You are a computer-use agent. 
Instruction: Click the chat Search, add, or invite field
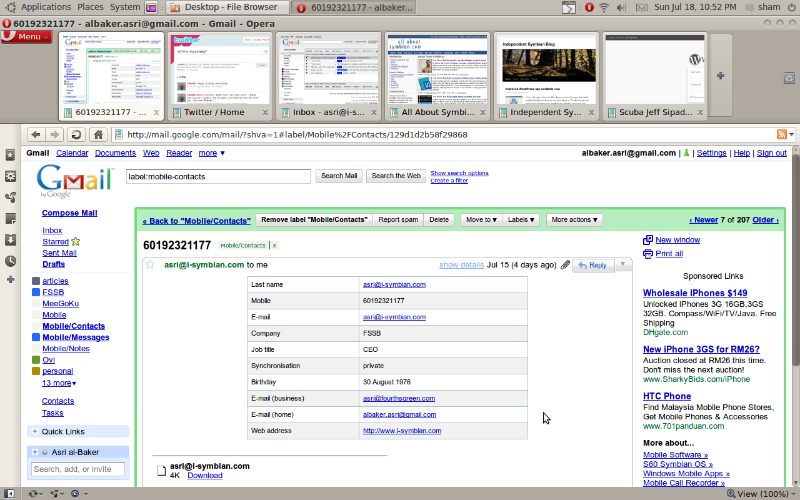(x=78, y=469)
